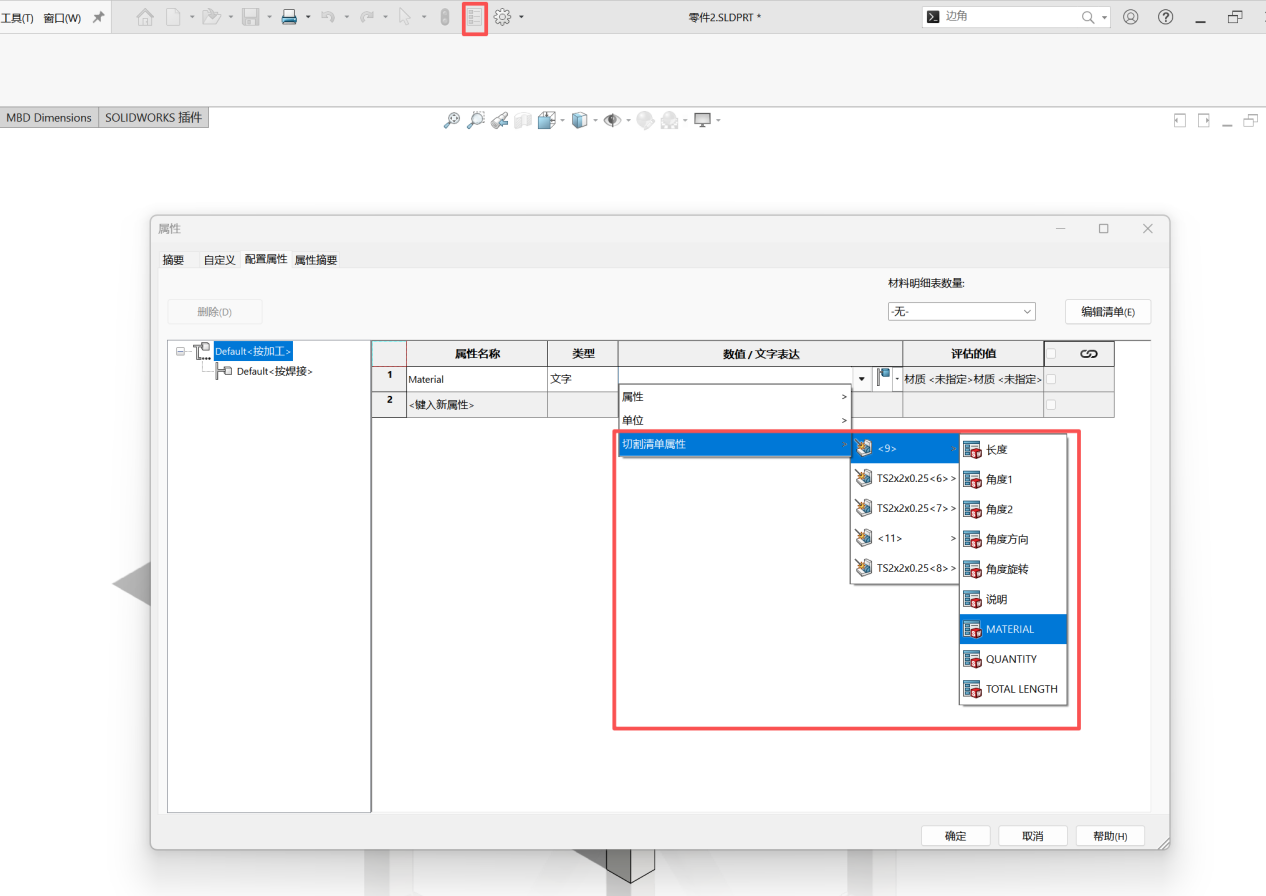Viewport: 1266px width, 896px height.
Task: Click the Zoom to Fit icon
Action: point(452,120)
